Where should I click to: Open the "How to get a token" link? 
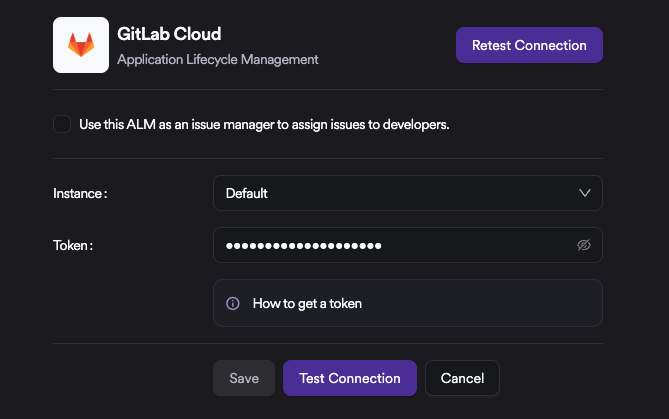point(307,303)
